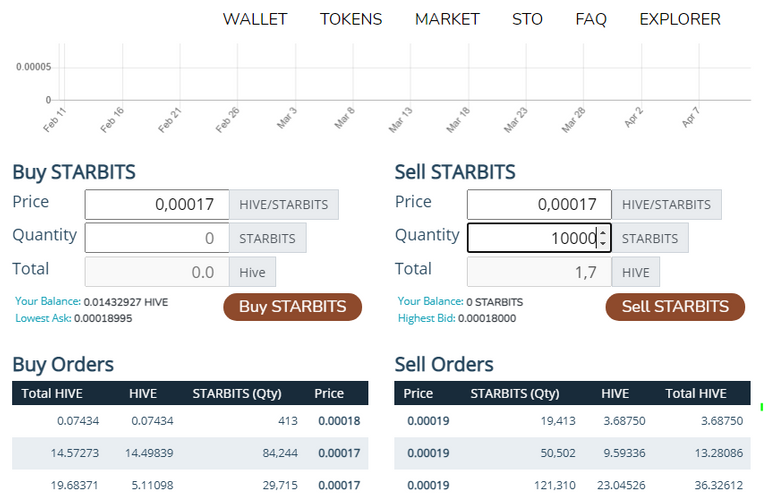Click STARBITS (Qty) header in Buy Orders
Image resolution: width=768 pixels, height=495 pixels.
point(237,393)
